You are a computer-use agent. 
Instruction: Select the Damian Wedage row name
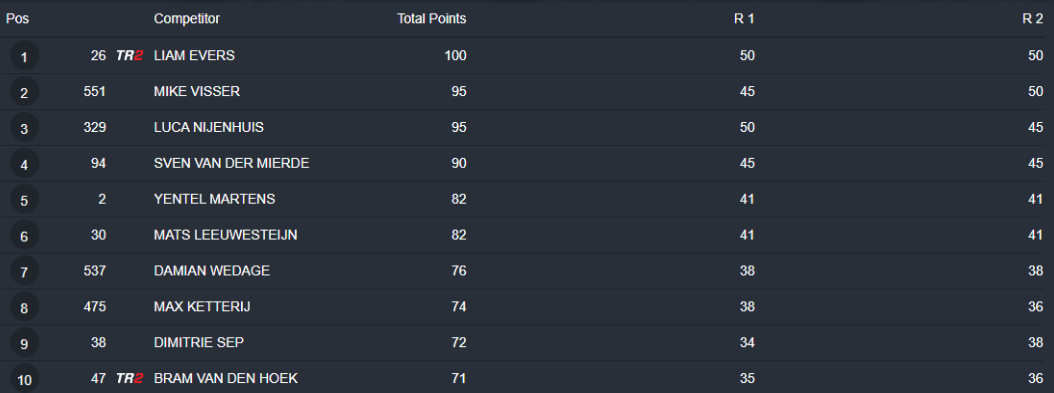pos(212,271)
